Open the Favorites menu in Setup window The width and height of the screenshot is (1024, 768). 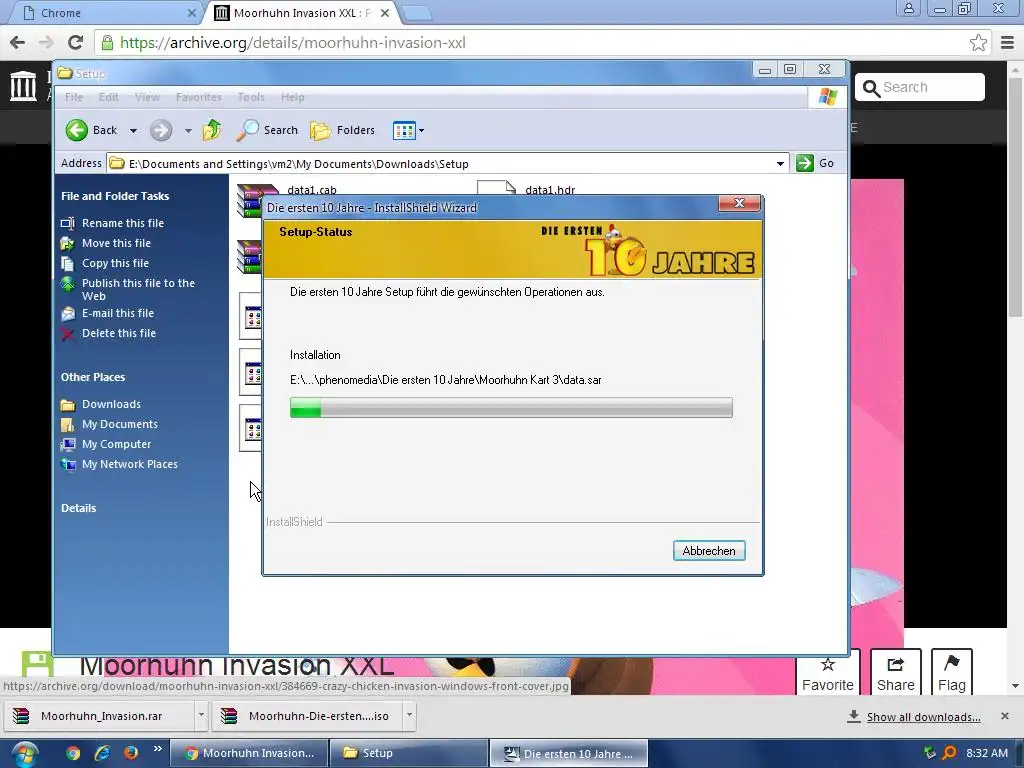pos(199,97)
